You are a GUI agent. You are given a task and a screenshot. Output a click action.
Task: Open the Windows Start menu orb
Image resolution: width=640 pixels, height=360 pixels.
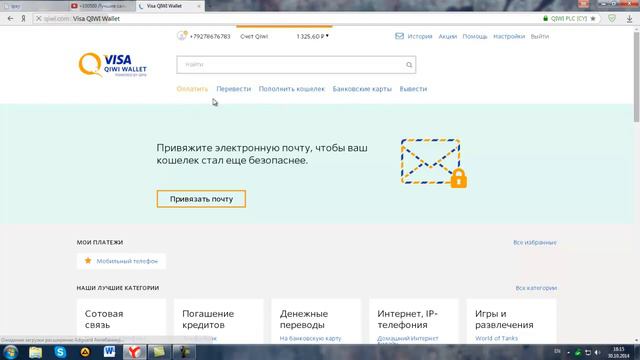(x=10, y=352)
